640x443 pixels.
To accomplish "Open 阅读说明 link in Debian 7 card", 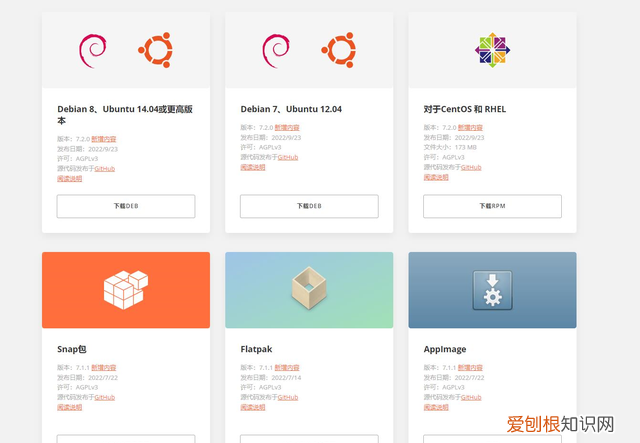I will click(x=253, y=167).
